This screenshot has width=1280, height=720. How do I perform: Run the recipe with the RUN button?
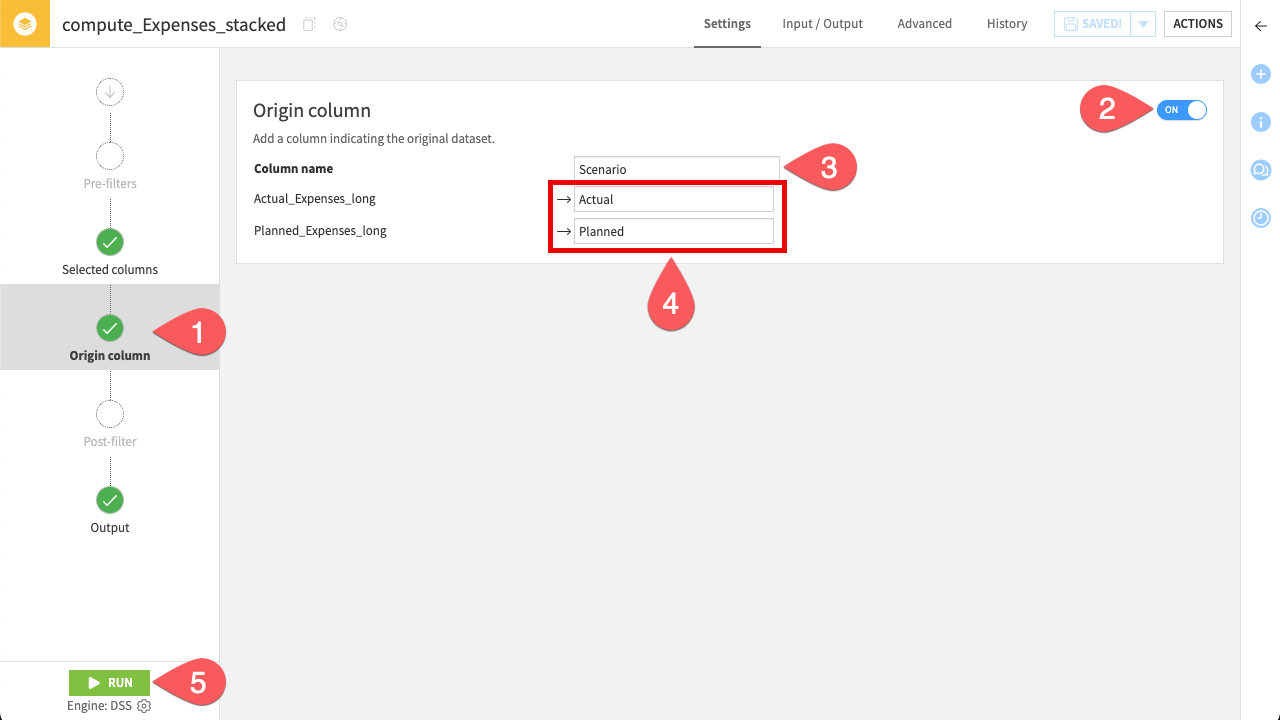(109, 682)
